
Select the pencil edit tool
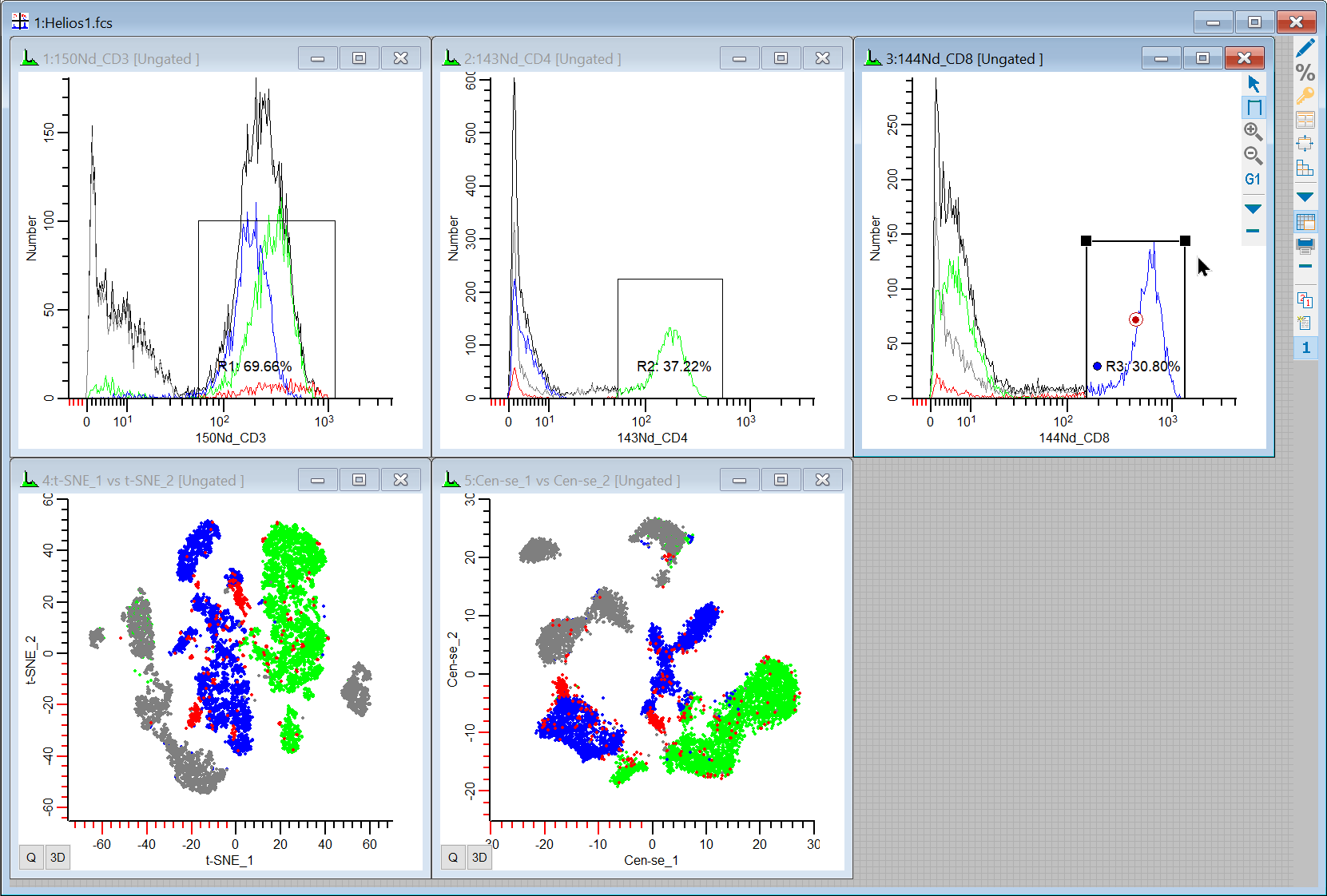pos(1305,49)
